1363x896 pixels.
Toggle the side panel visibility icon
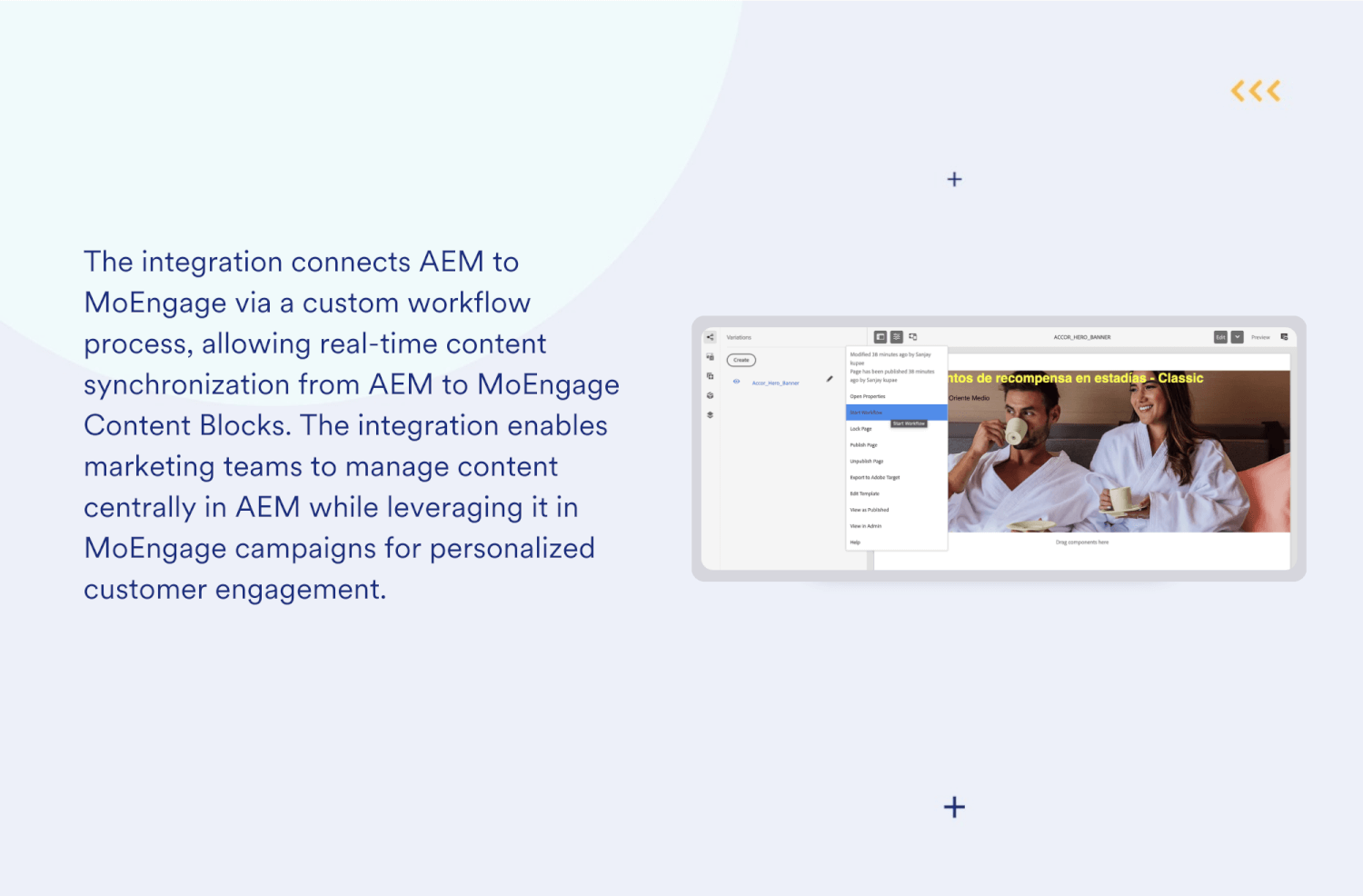click(880, 337)
